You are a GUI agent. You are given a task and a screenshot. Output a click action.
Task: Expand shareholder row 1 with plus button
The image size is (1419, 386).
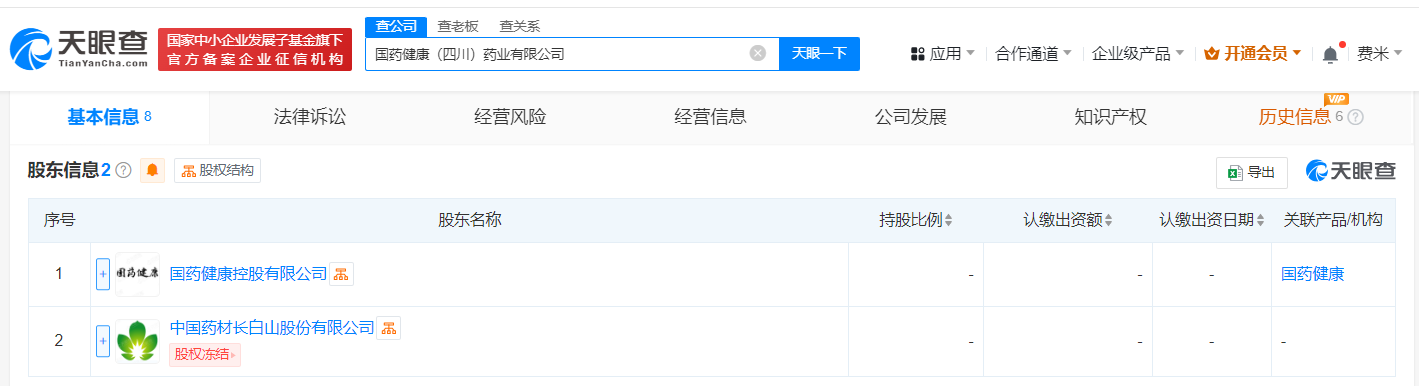point(103,274)
